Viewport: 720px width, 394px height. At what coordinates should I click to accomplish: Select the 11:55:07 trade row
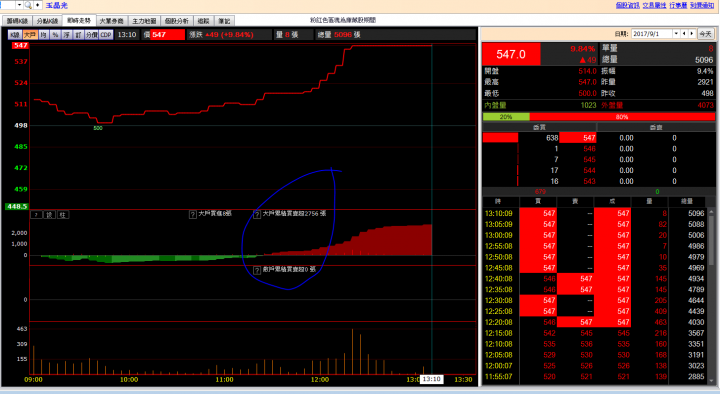[594, 377]
